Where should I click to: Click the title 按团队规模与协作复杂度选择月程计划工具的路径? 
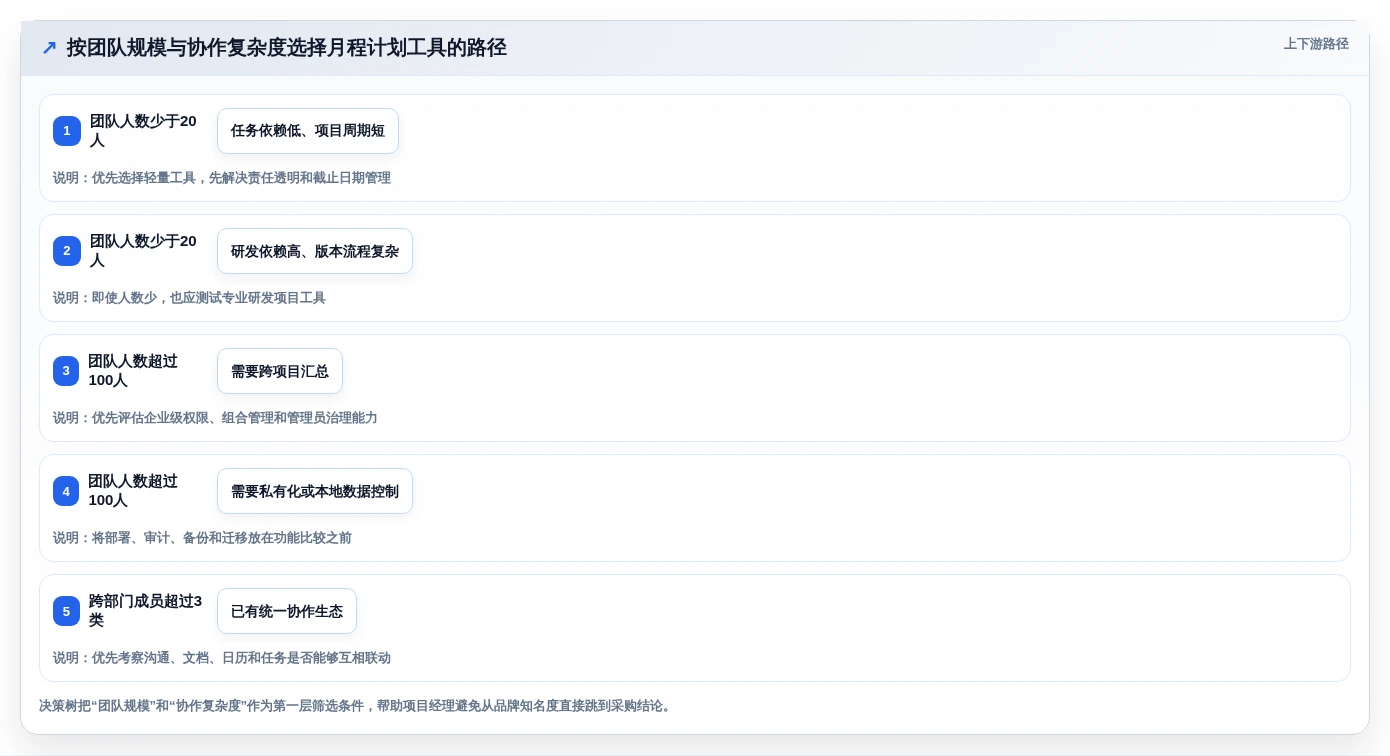287,48
